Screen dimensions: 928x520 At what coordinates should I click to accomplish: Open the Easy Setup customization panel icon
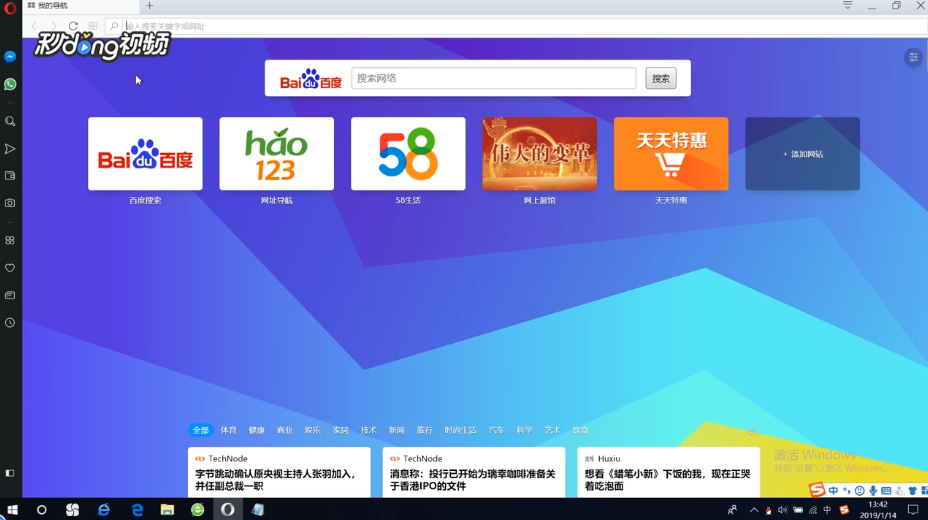click(x=913, y=57)
